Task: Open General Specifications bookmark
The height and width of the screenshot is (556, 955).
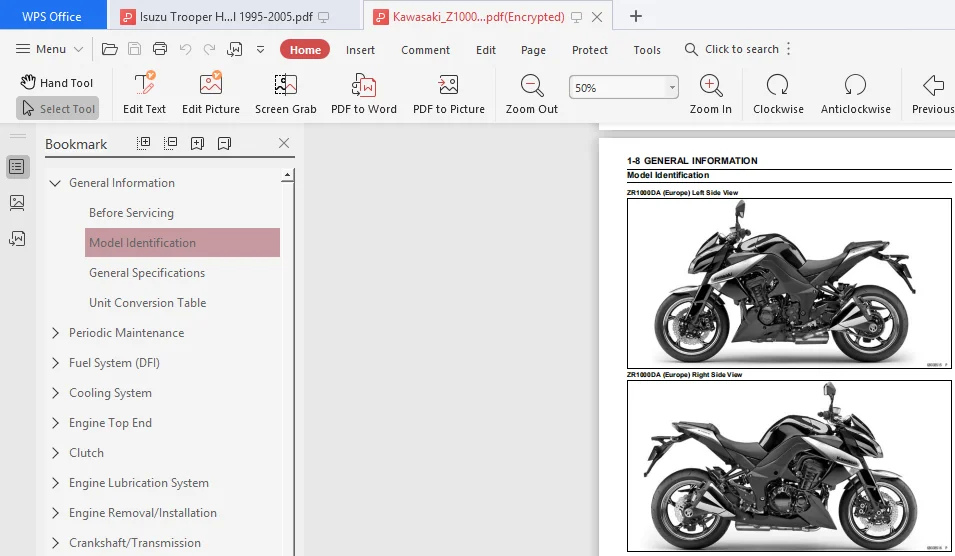Action: (x=147, y=273)
